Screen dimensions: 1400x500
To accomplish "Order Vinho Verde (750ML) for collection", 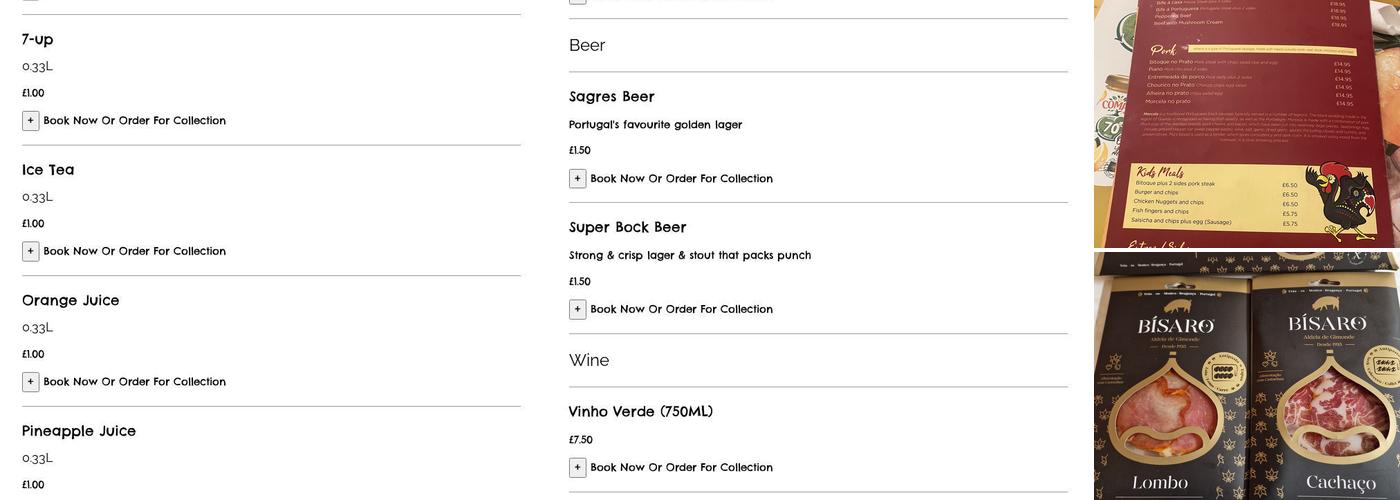I will 681,468.
